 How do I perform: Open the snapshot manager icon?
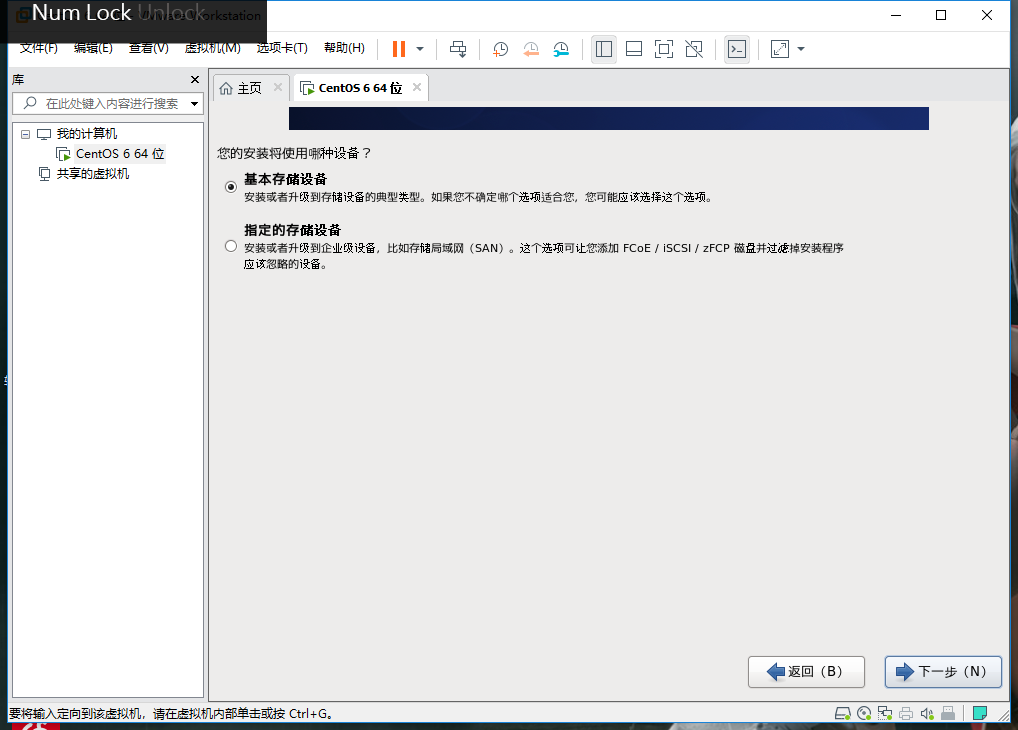click(561, 49)
